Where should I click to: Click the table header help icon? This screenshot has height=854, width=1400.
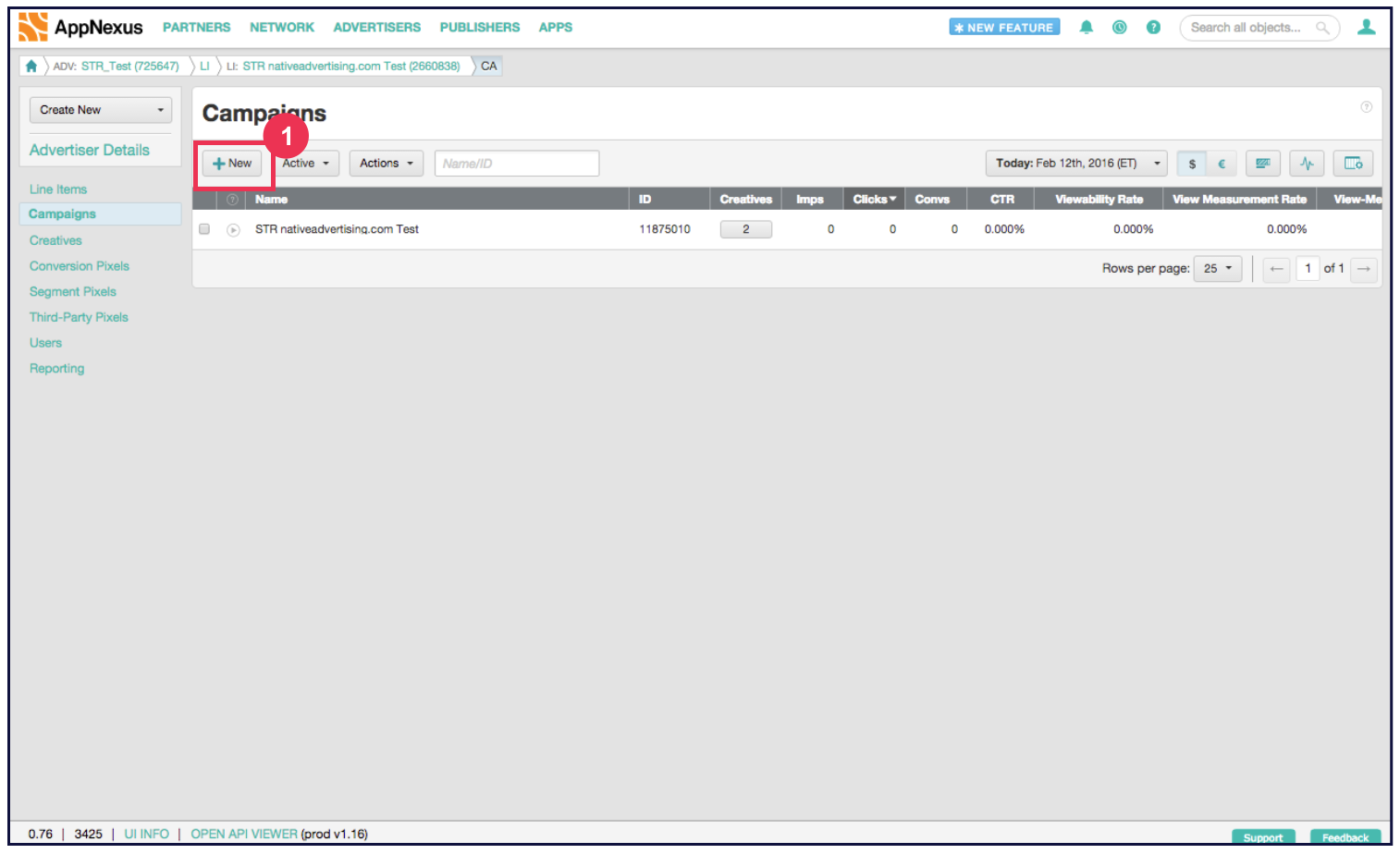(232, 199)
